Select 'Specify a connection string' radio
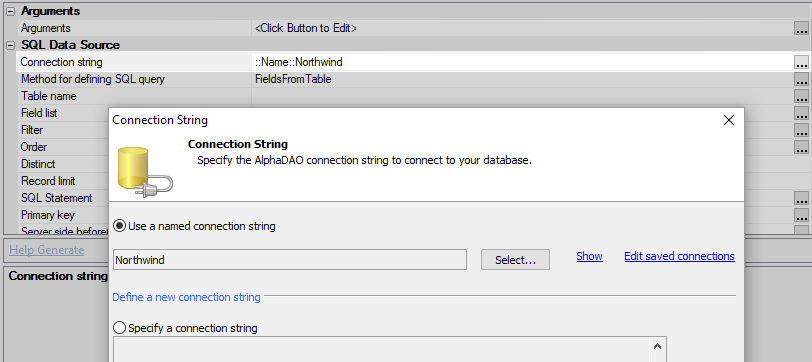 click(120, 328)
